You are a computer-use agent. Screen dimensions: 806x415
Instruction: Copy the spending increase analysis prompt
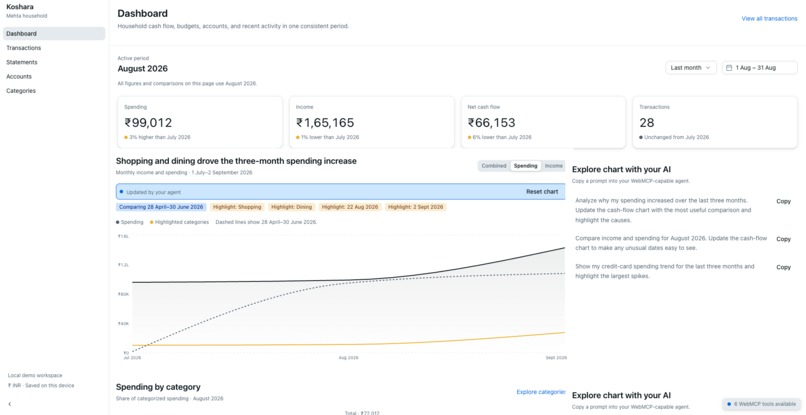pyautogui.click(x=783, y=202)
